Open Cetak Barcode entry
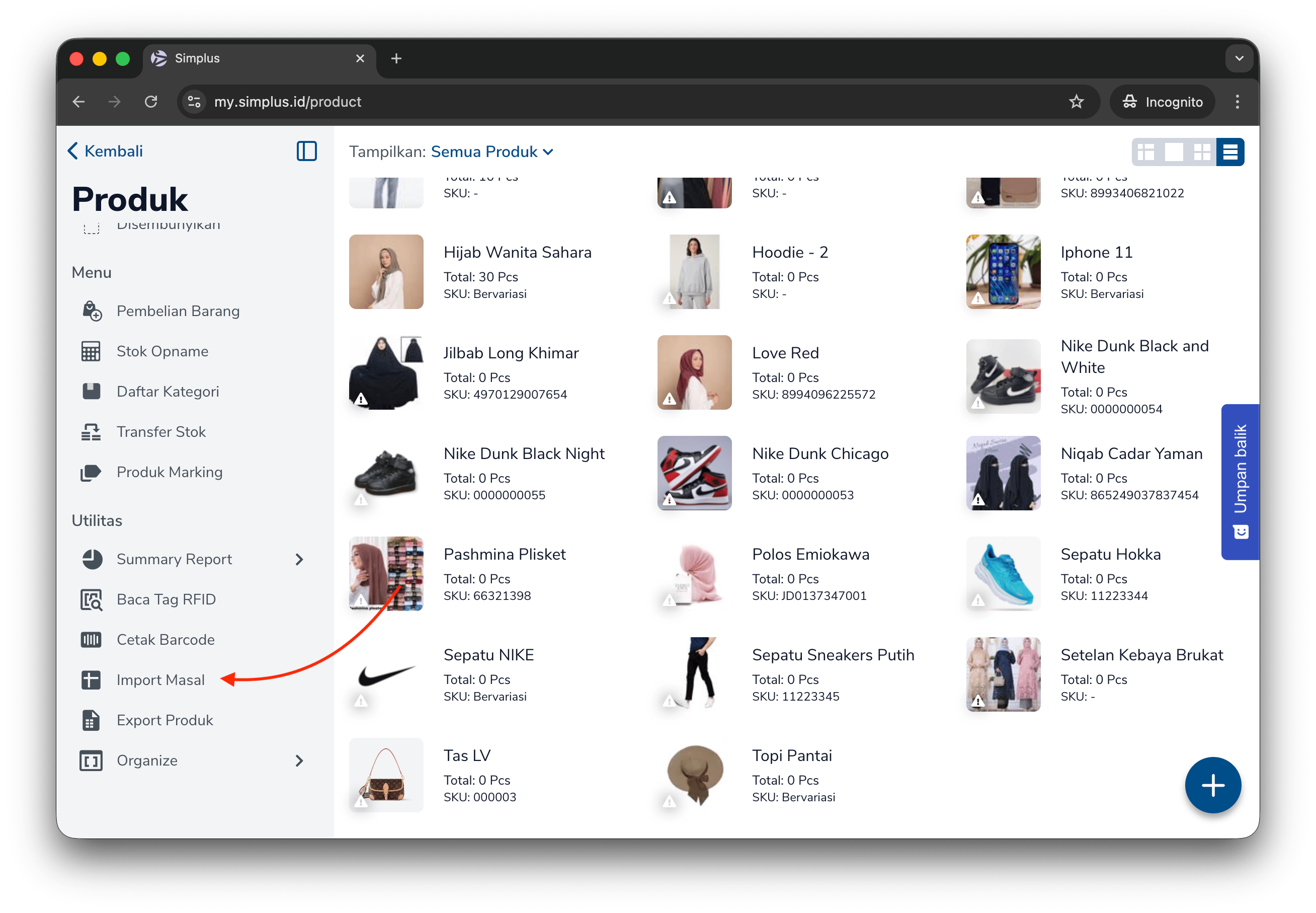Viewport: 1316px width, 913px height. 166,640
